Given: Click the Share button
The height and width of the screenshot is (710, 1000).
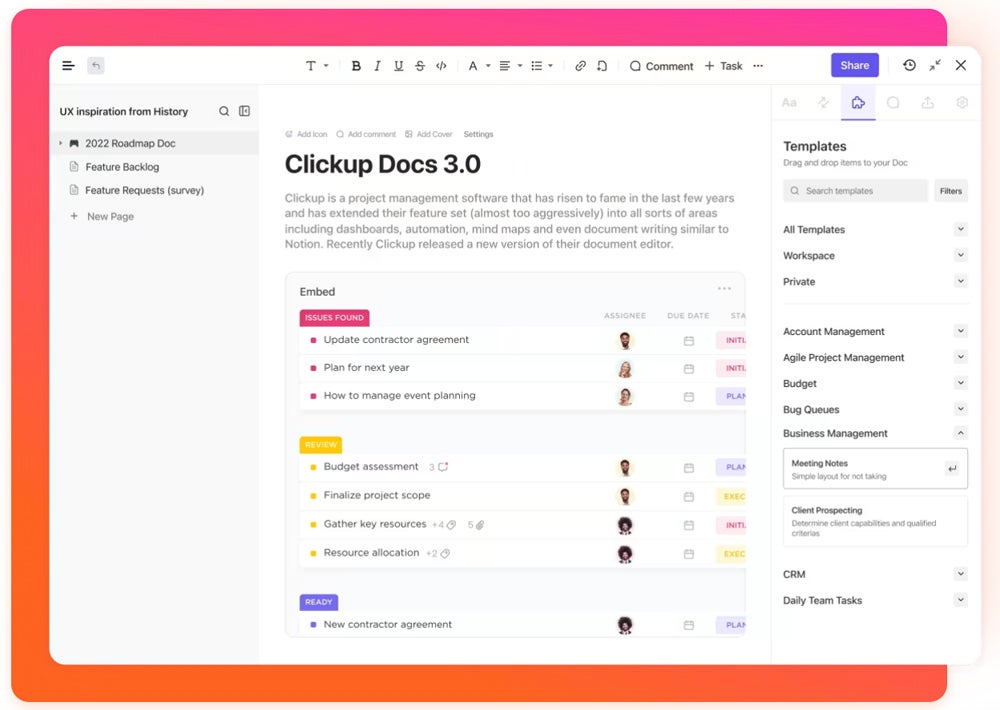Looking at the screenshot, I should [855, 65].
